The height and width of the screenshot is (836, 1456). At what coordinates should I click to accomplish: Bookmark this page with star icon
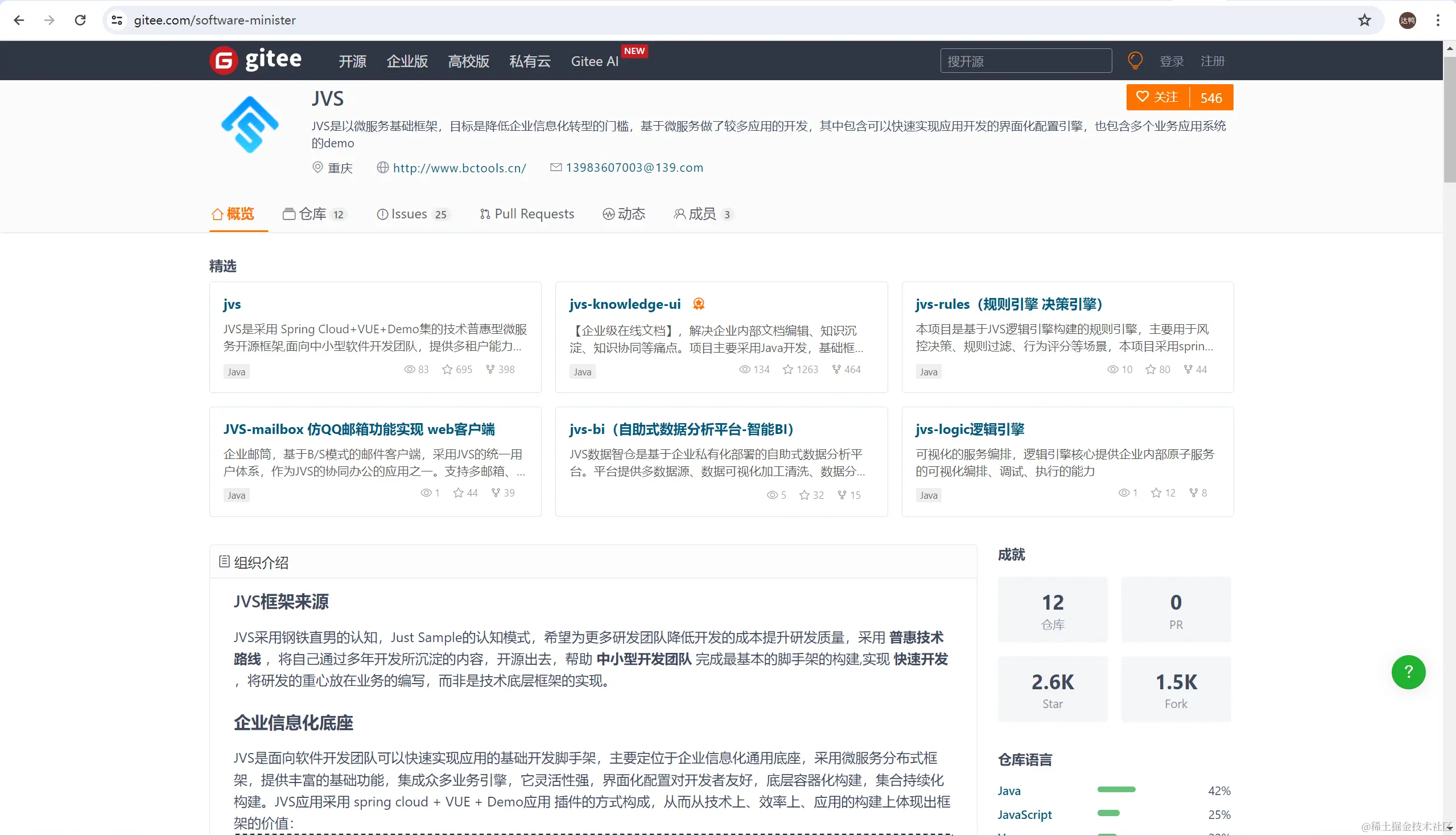pyautogui.click(x=1364, y=20)
